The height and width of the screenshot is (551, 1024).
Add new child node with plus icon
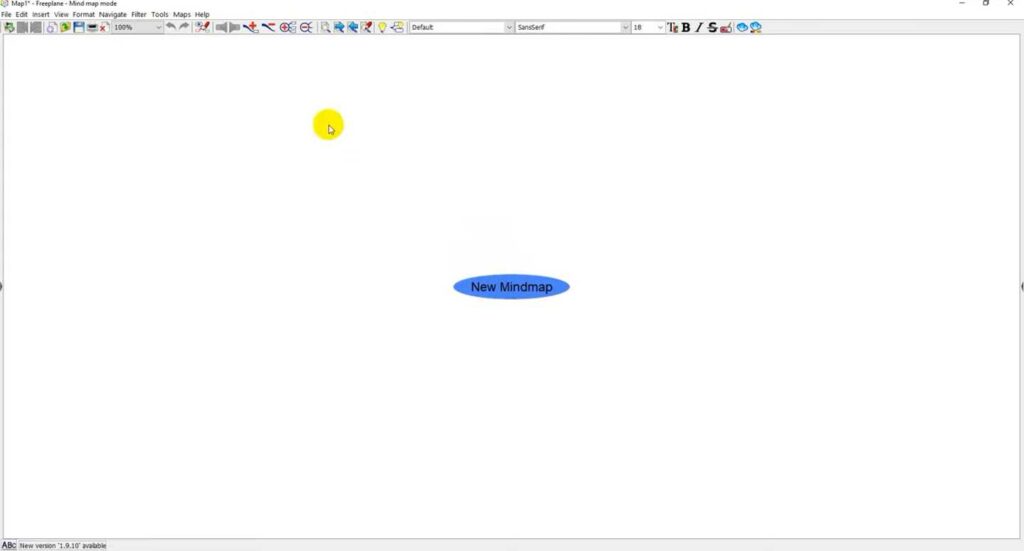click(x=251, y=27)
